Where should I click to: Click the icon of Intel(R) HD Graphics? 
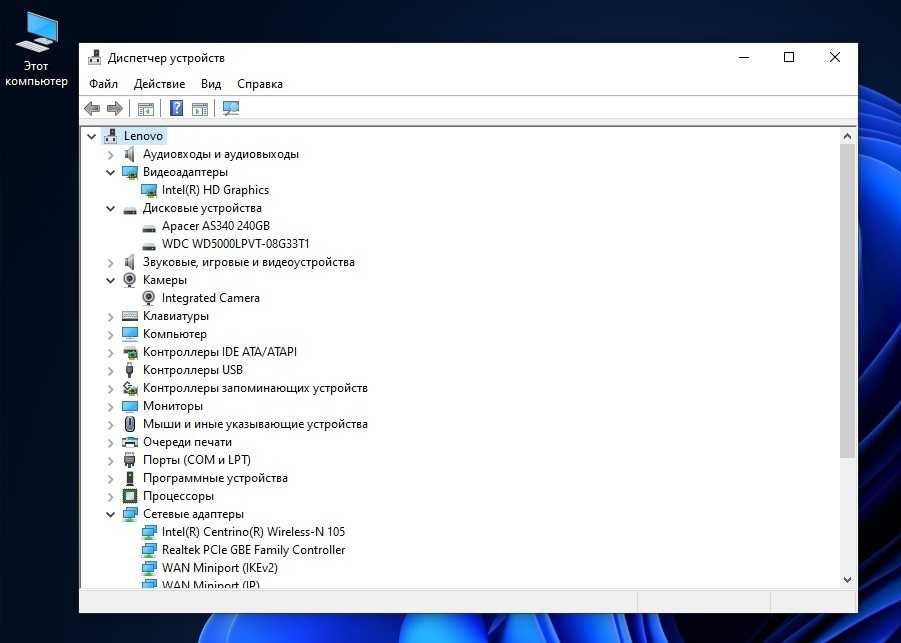(x=149, y=190)
